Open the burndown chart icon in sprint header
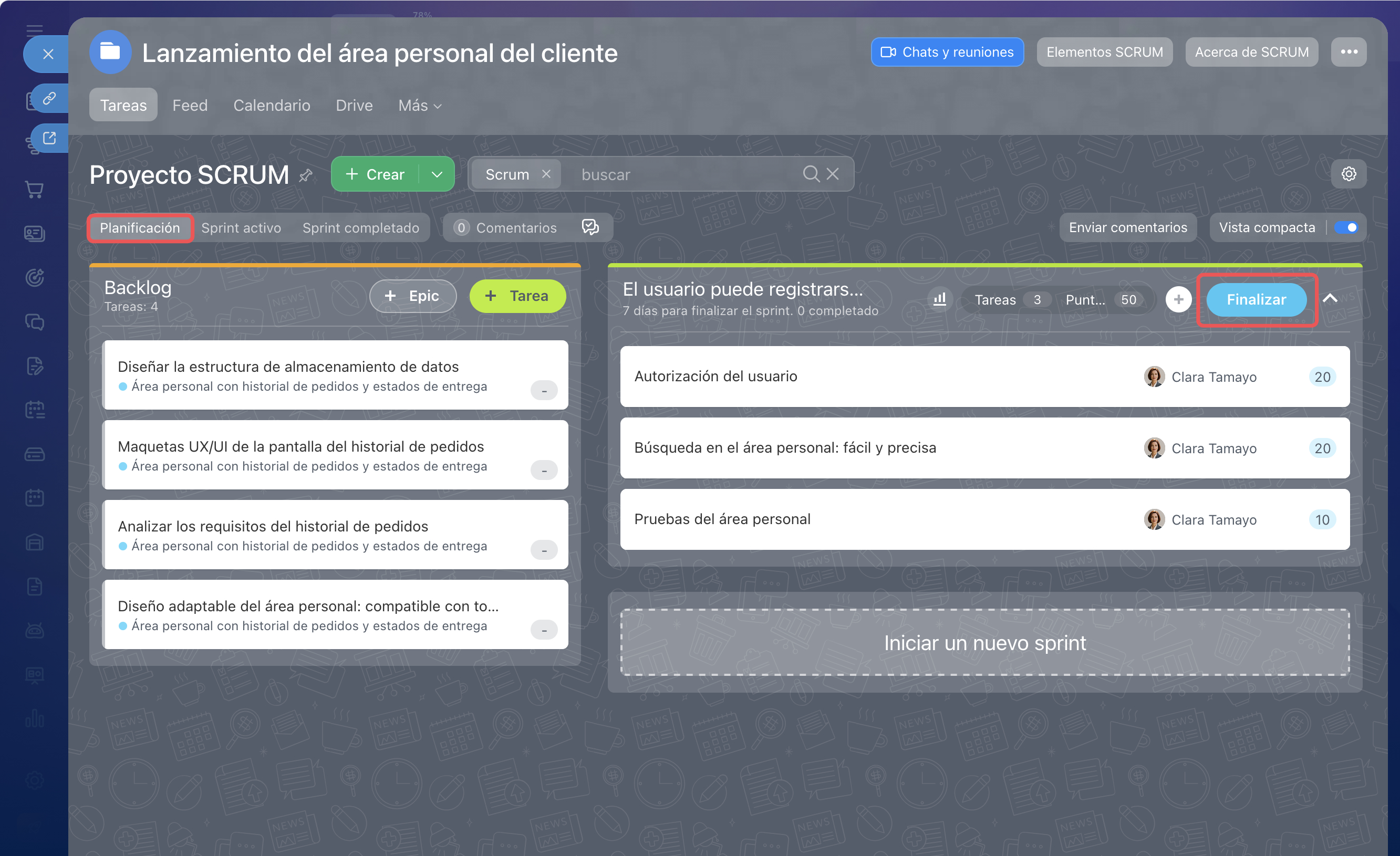This screenshot has width=1400, height=856. 940,299
